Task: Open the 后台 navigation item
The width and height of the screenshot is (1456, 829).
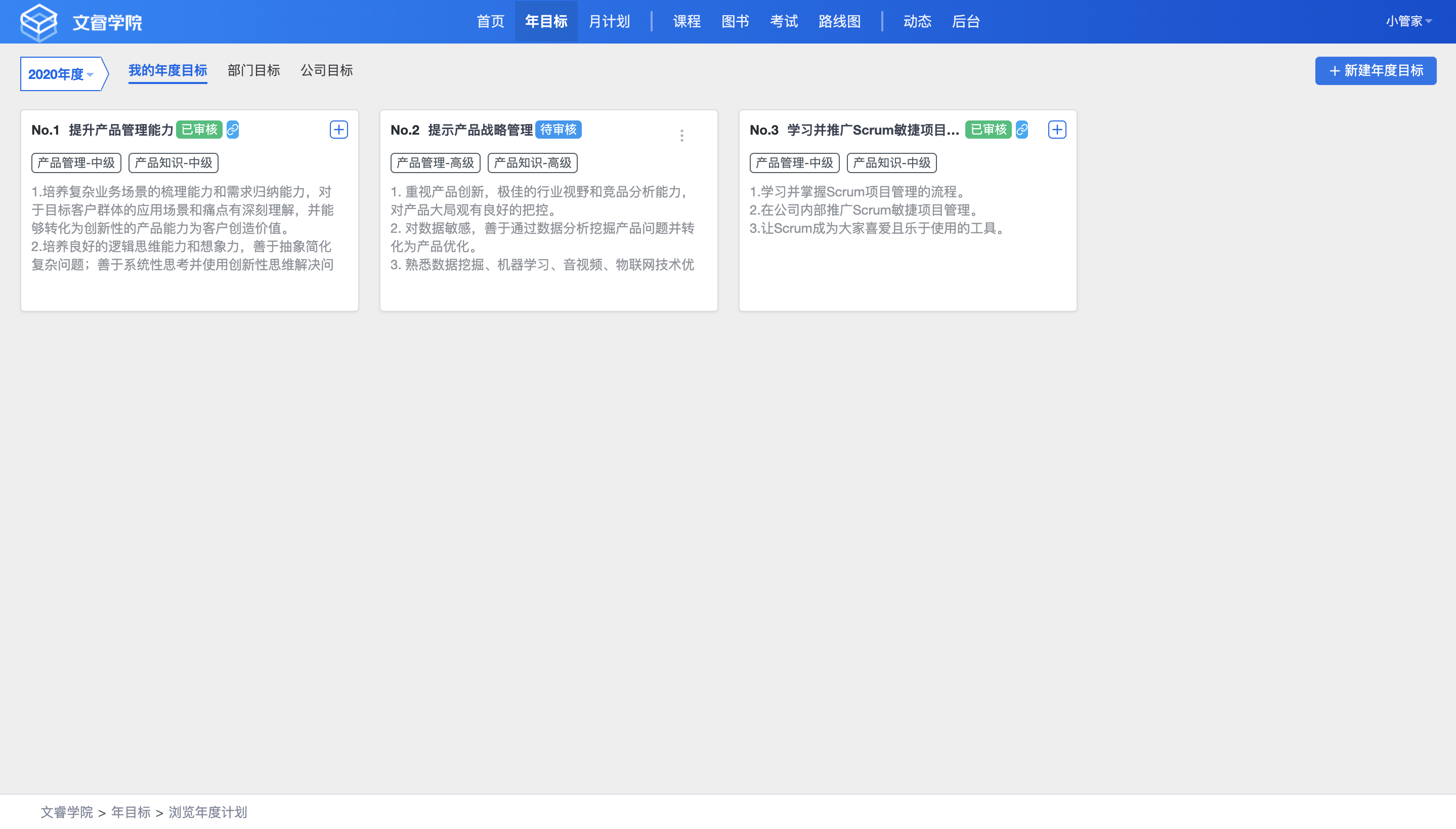Action: coord(966,22)
